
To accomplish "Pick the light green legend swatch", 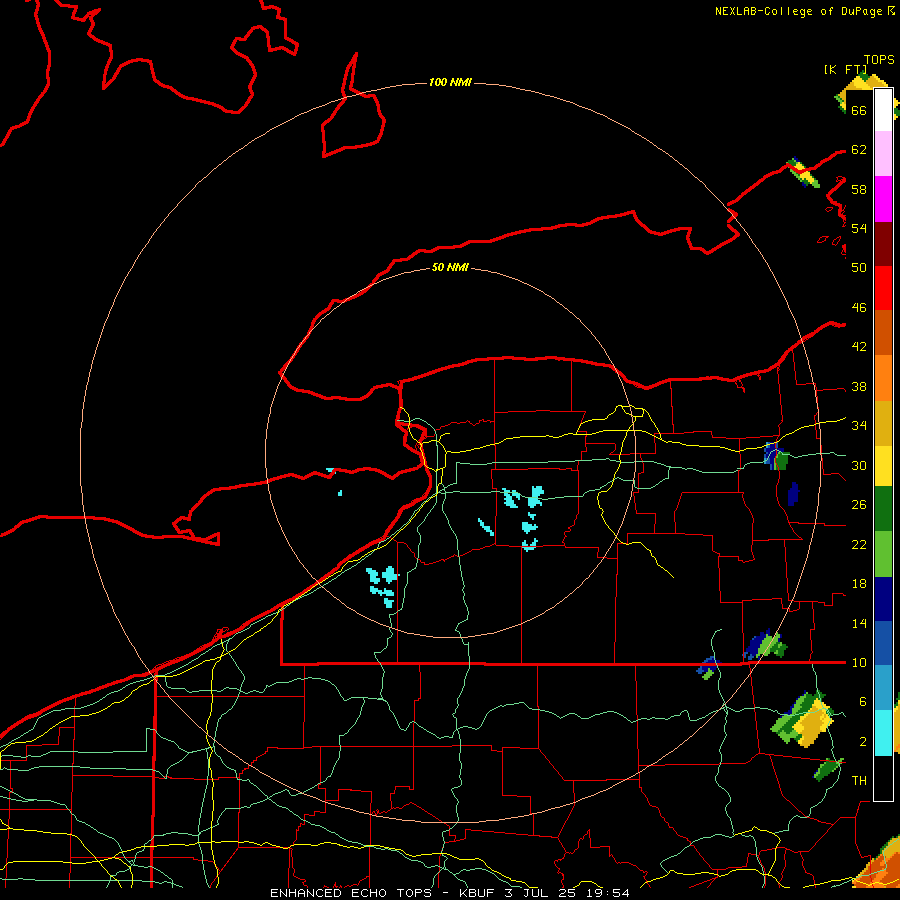I will pyautogui.click(x=883, y=554).
